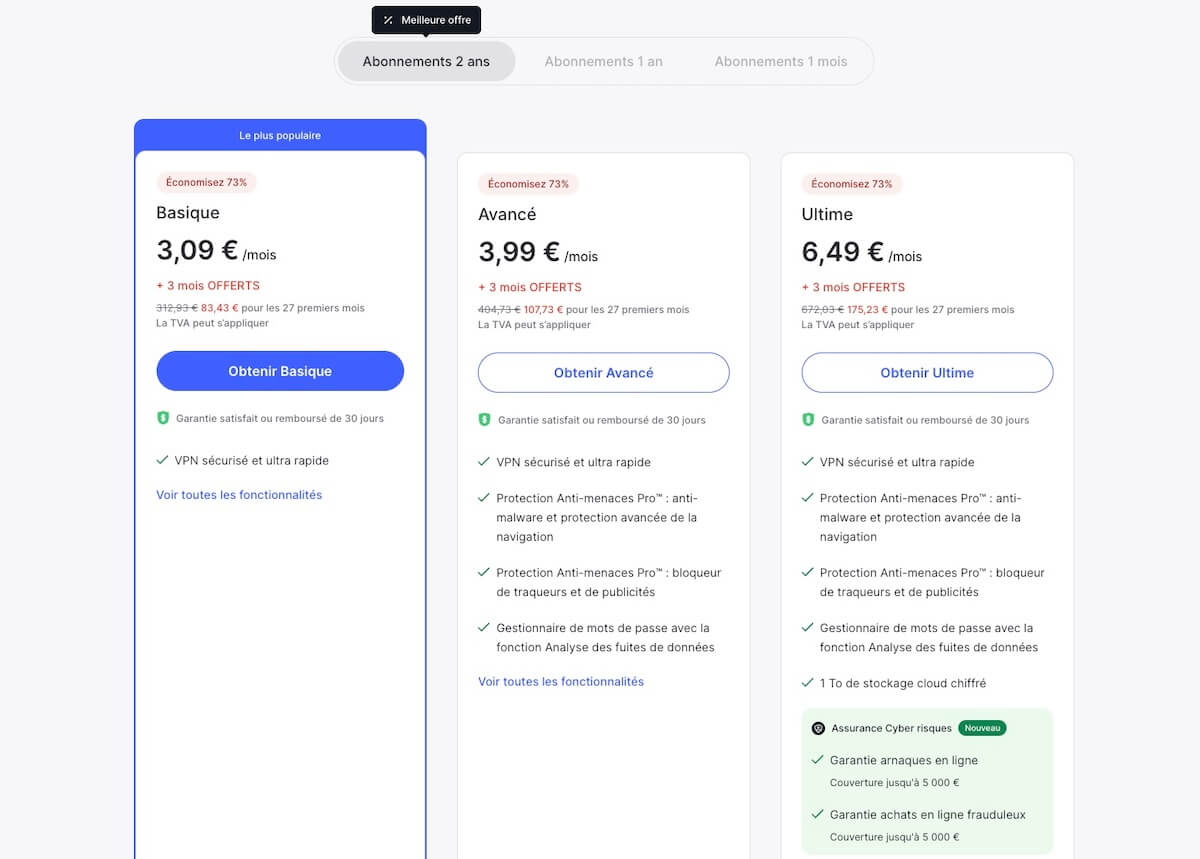
Task: Click the green shield icon in Avancé card
Action: click(485, 420)
